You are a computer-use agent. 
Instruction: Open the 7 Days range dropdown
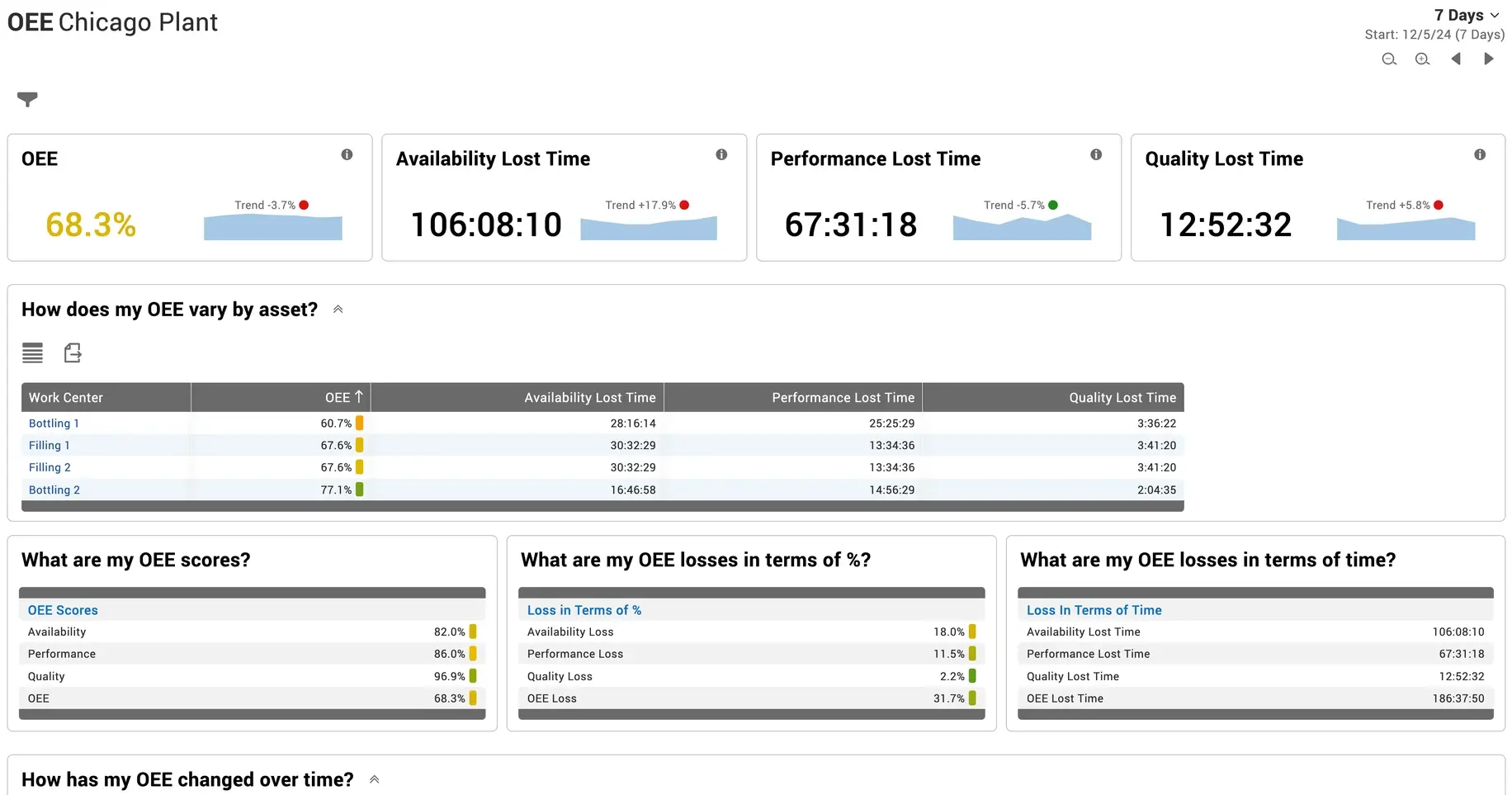click(x=1467, y=15)
